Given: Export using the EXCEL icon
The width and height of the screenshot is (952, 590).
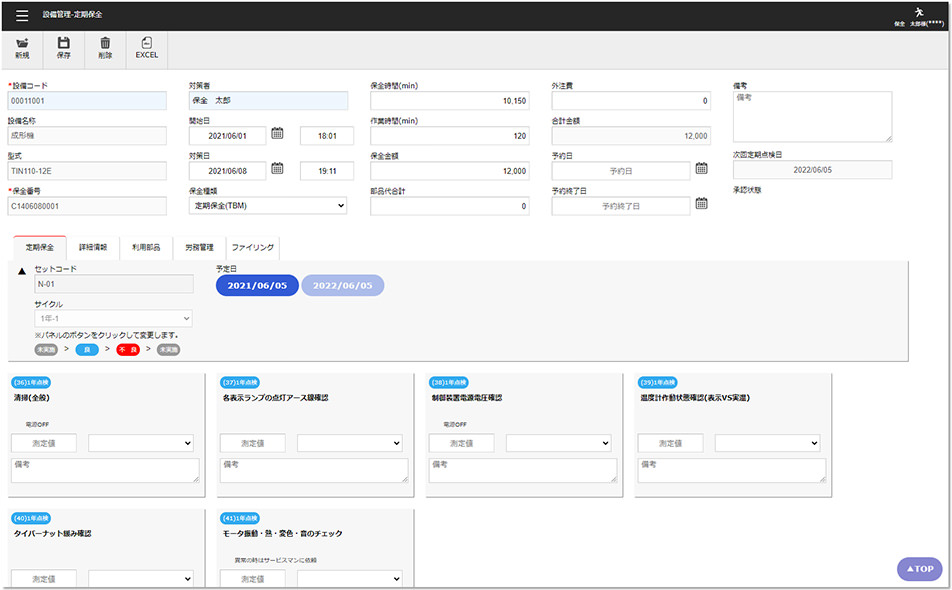Looking at the screenshot, I should pos(146,43).
